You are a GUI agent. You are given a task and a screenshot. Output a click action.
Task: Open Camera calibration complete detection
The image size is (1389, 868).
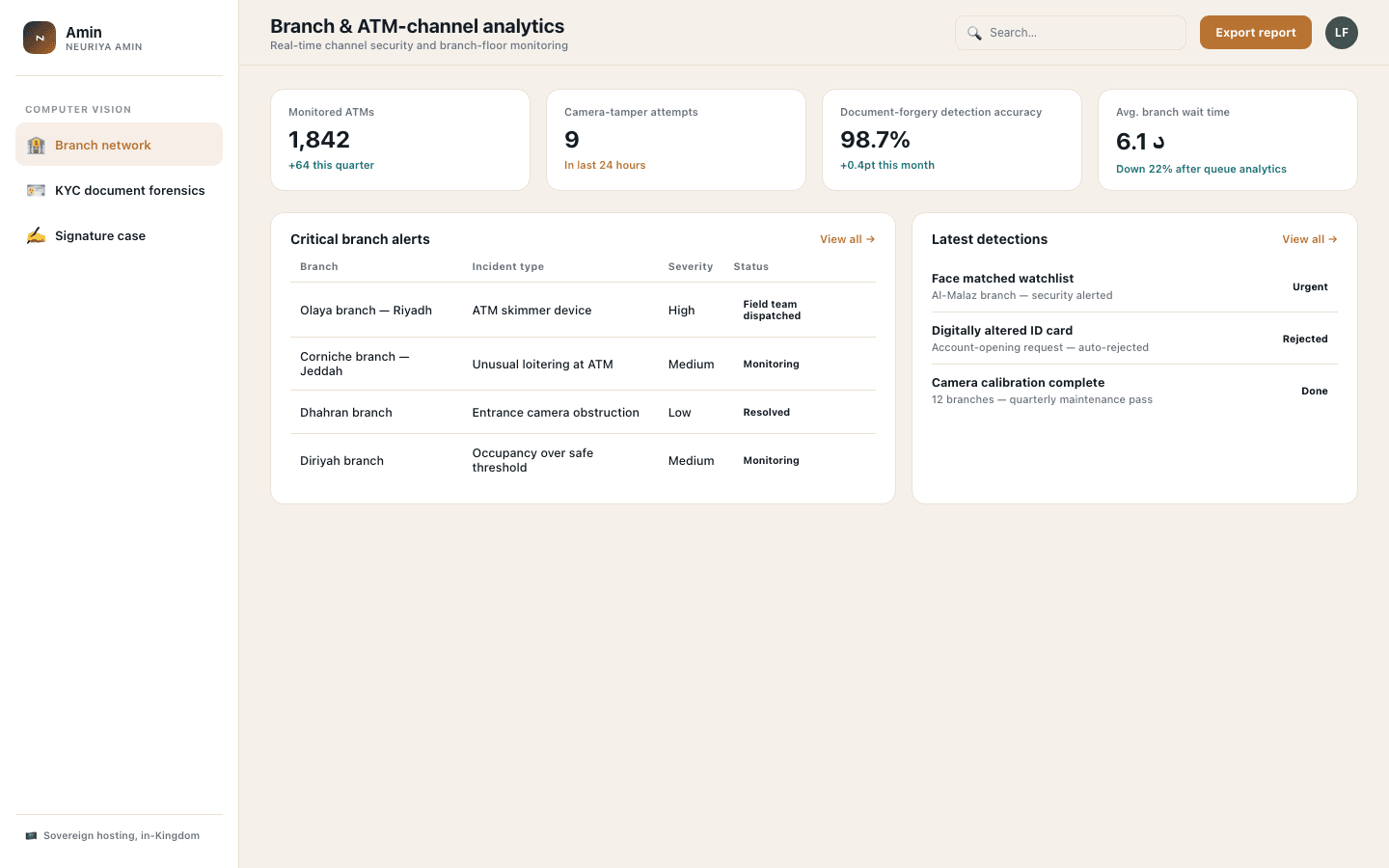point(1134,391)
